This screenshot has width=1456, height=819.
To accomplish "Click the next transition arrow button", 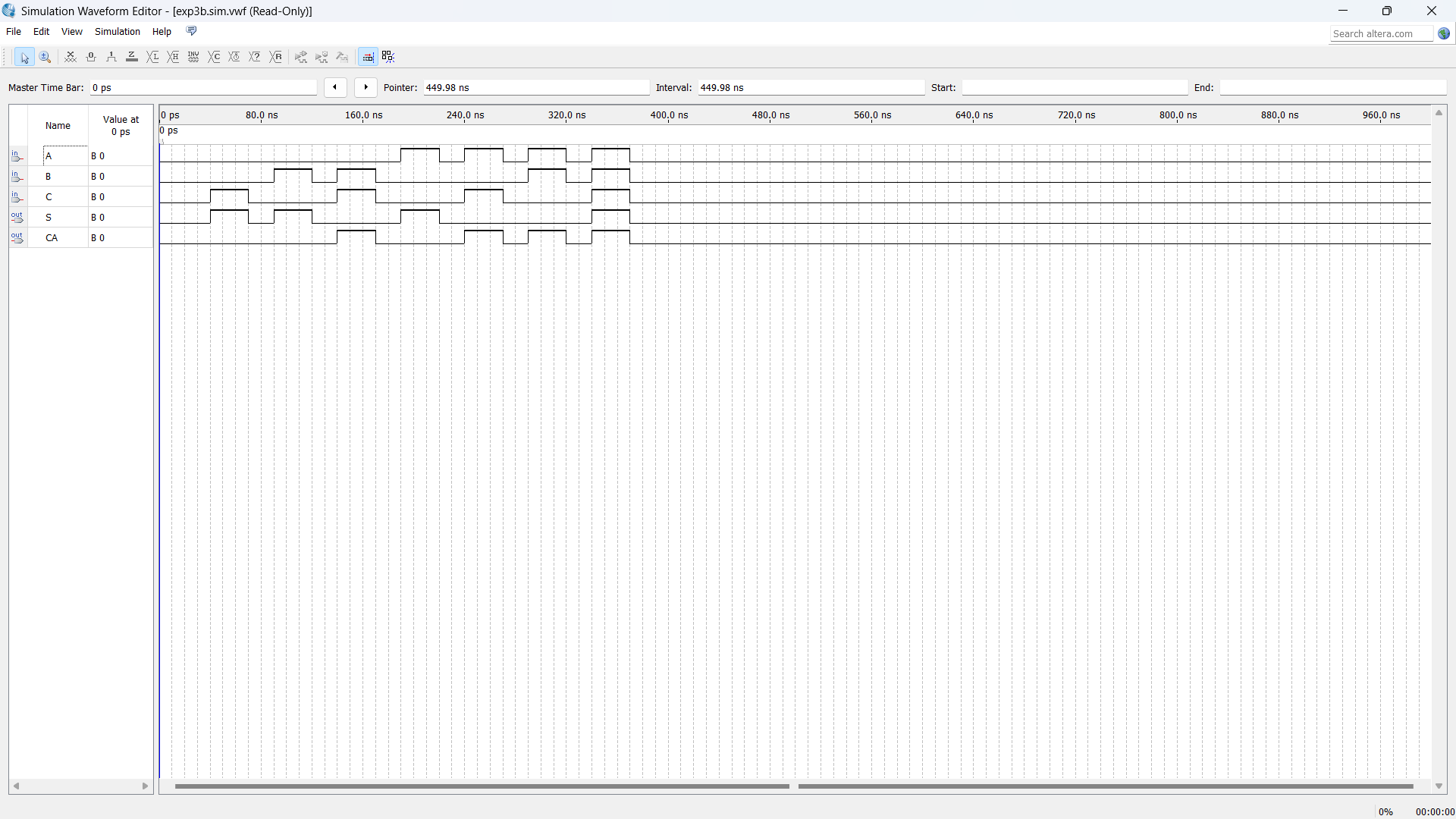I will point(366,87).
